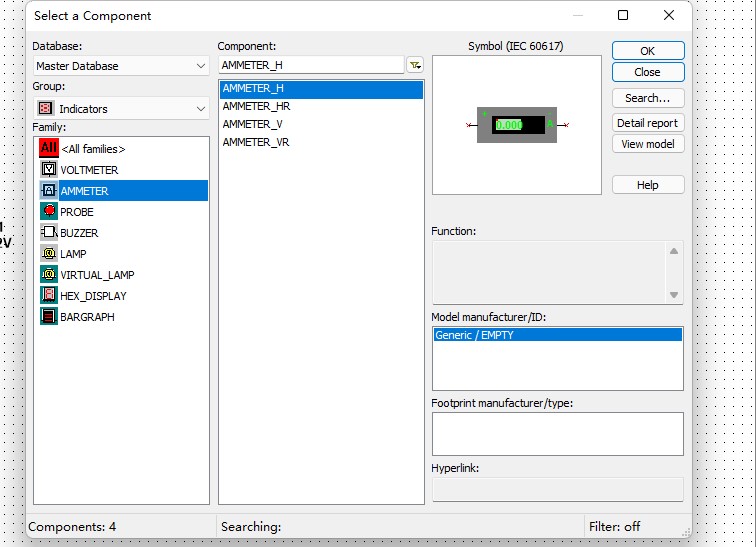Maximize the Select a Component dialog
The height and width of the screenshot is (547, 756).
pyautogui.click(x=623, y=15)
